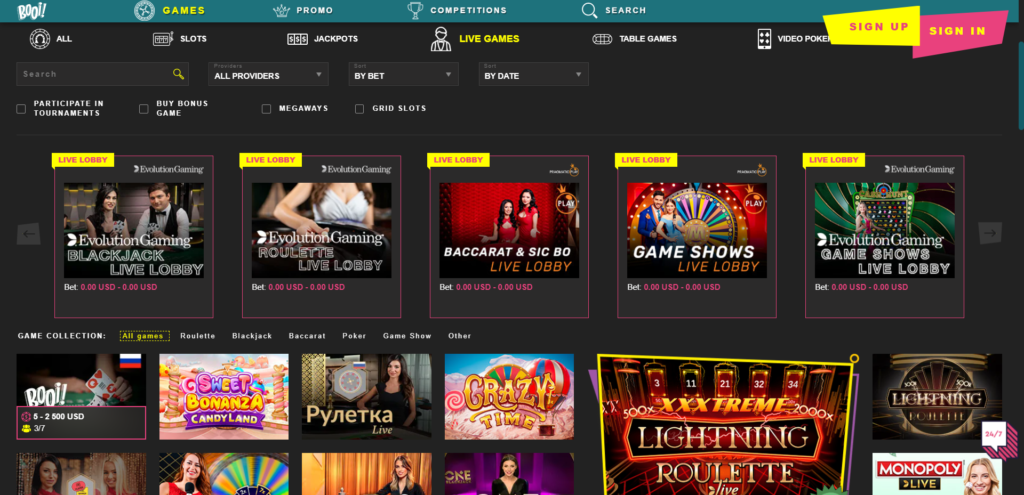Open the 24/7 support chat bubble
Screen dimensions: 1024x495
point(993,434)
